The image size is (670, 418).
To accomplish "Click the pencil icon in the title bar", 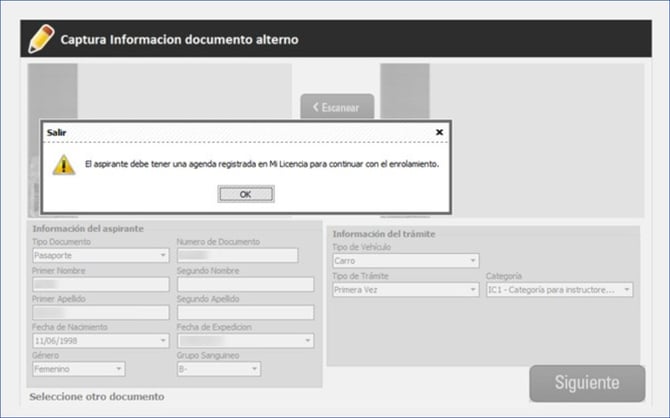I will coord(41,39).
